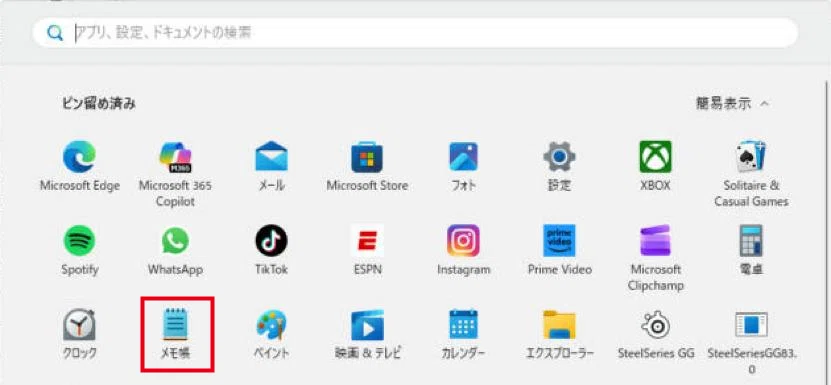Viewport: 831px width, 385px height.
Task: Launch Microsoft Clipchamp
Action: pyautogui.click(x=656, y=258)
